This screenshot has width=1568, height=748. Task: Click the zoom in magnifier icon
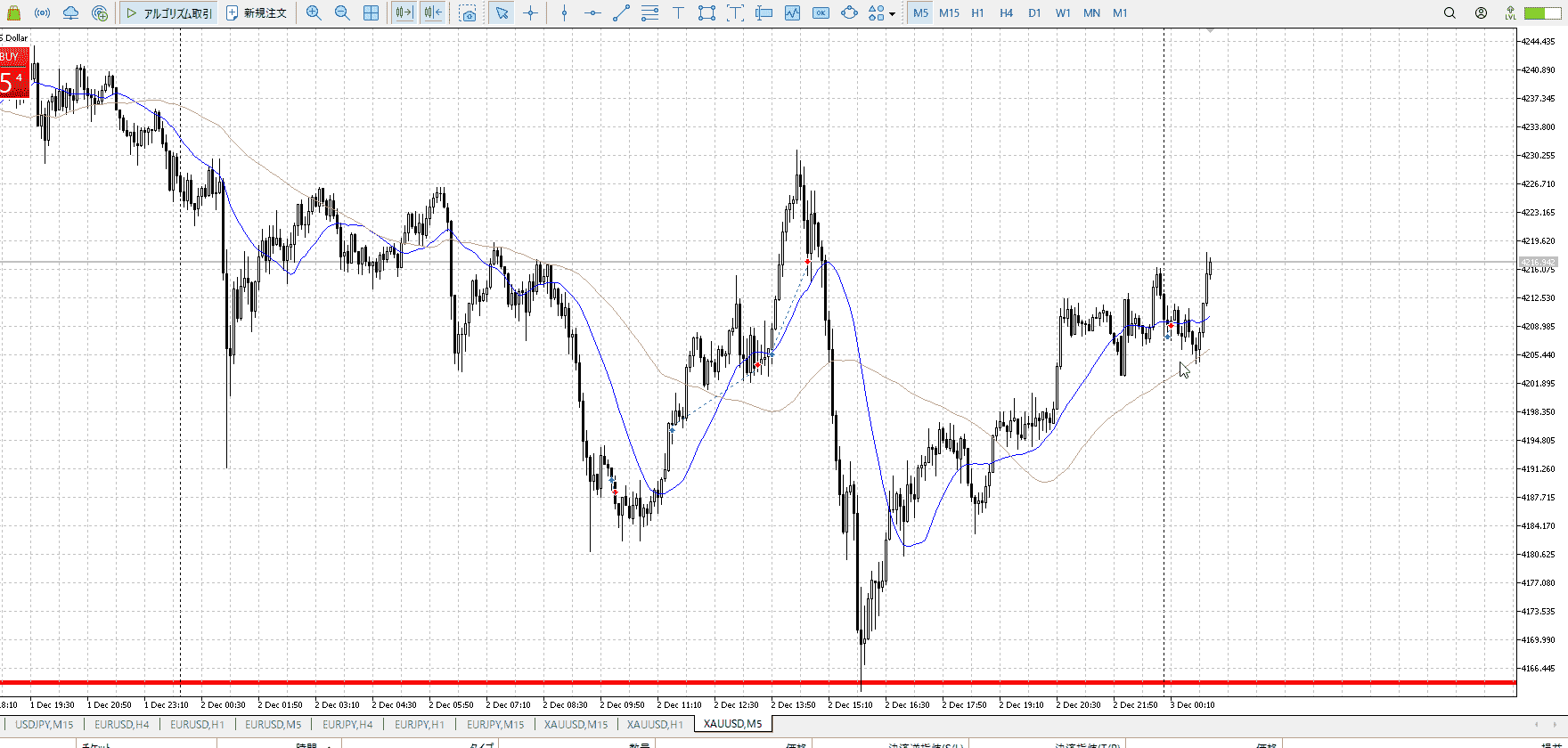(x=314, y=13)
